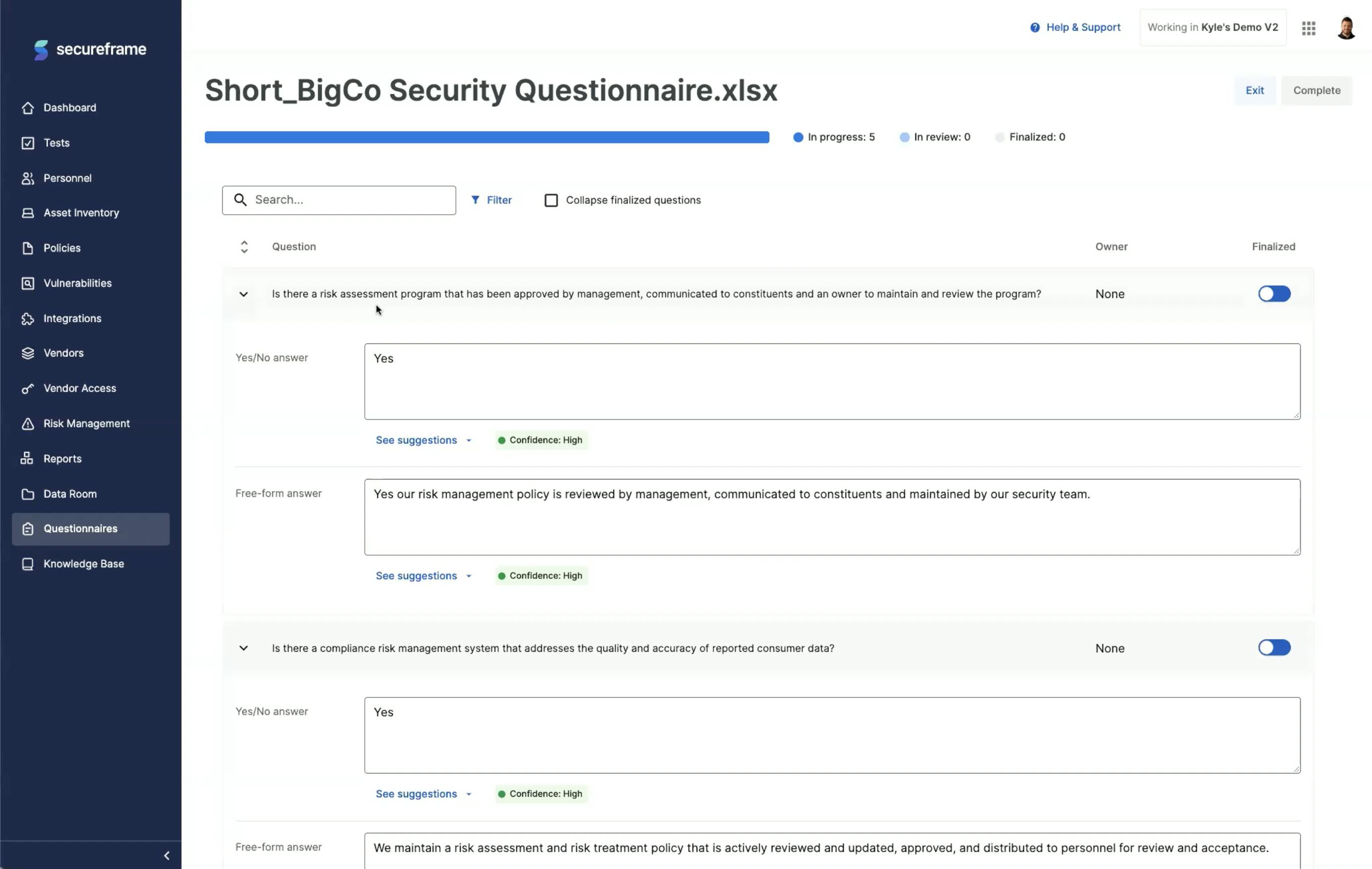Click the risk treatment policy free-form answer
Screen dimensions: 1372x869
[x=833, y=851]
